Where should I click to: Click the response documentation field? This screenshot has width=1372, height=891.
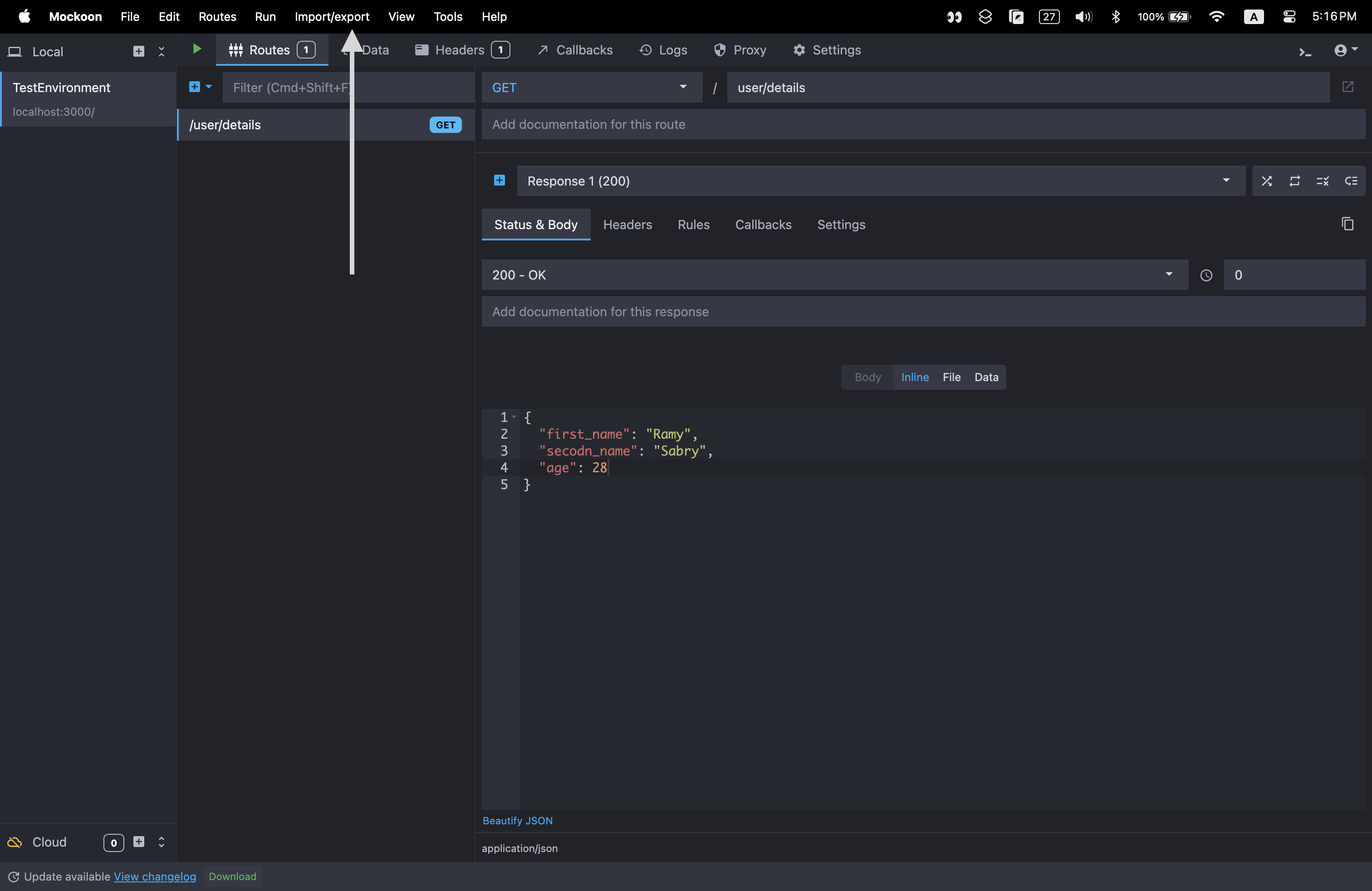coord(923,312)
